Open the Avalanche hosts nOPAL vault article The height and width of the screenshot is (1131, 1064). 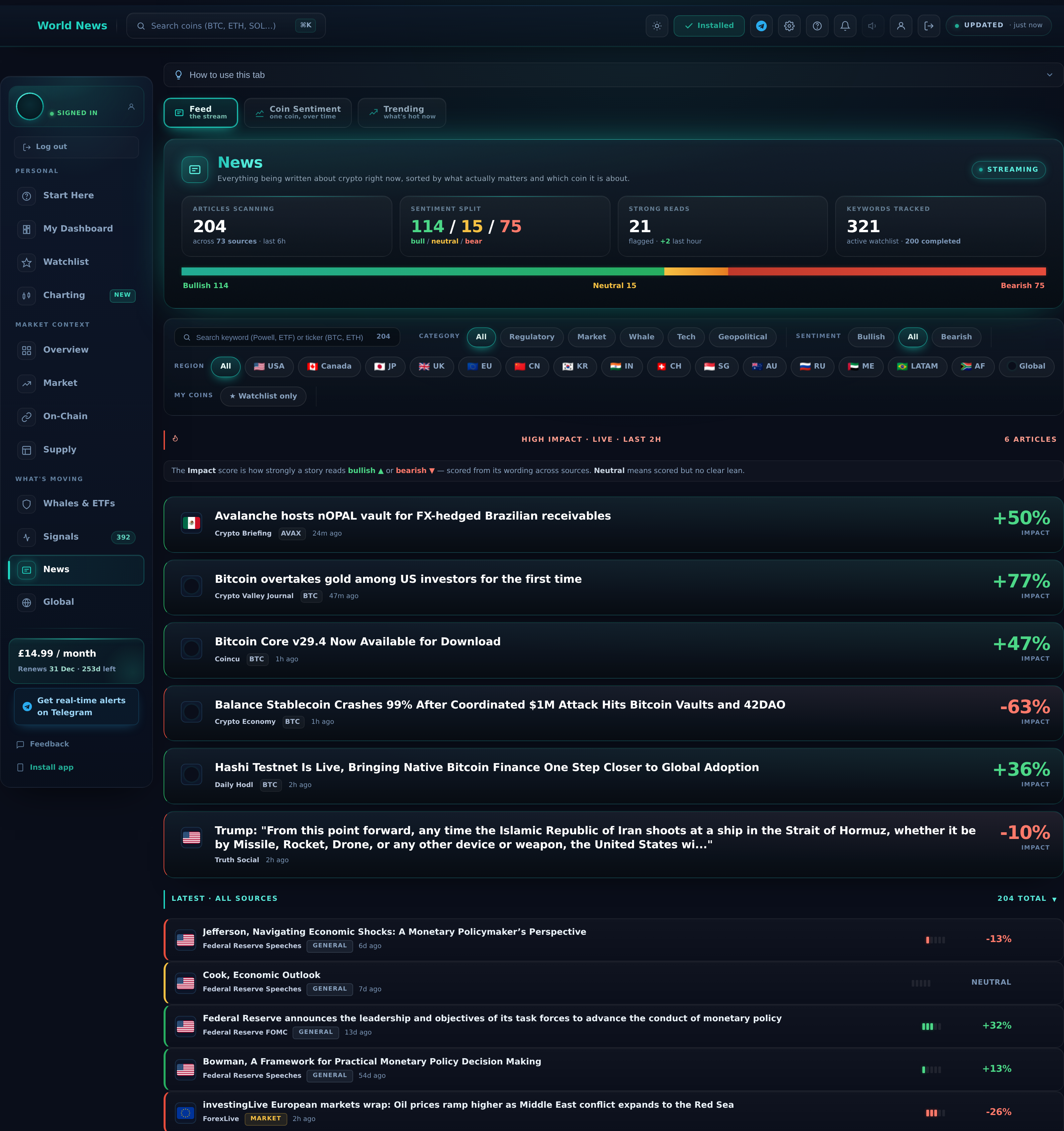click(x=613, y=525)
